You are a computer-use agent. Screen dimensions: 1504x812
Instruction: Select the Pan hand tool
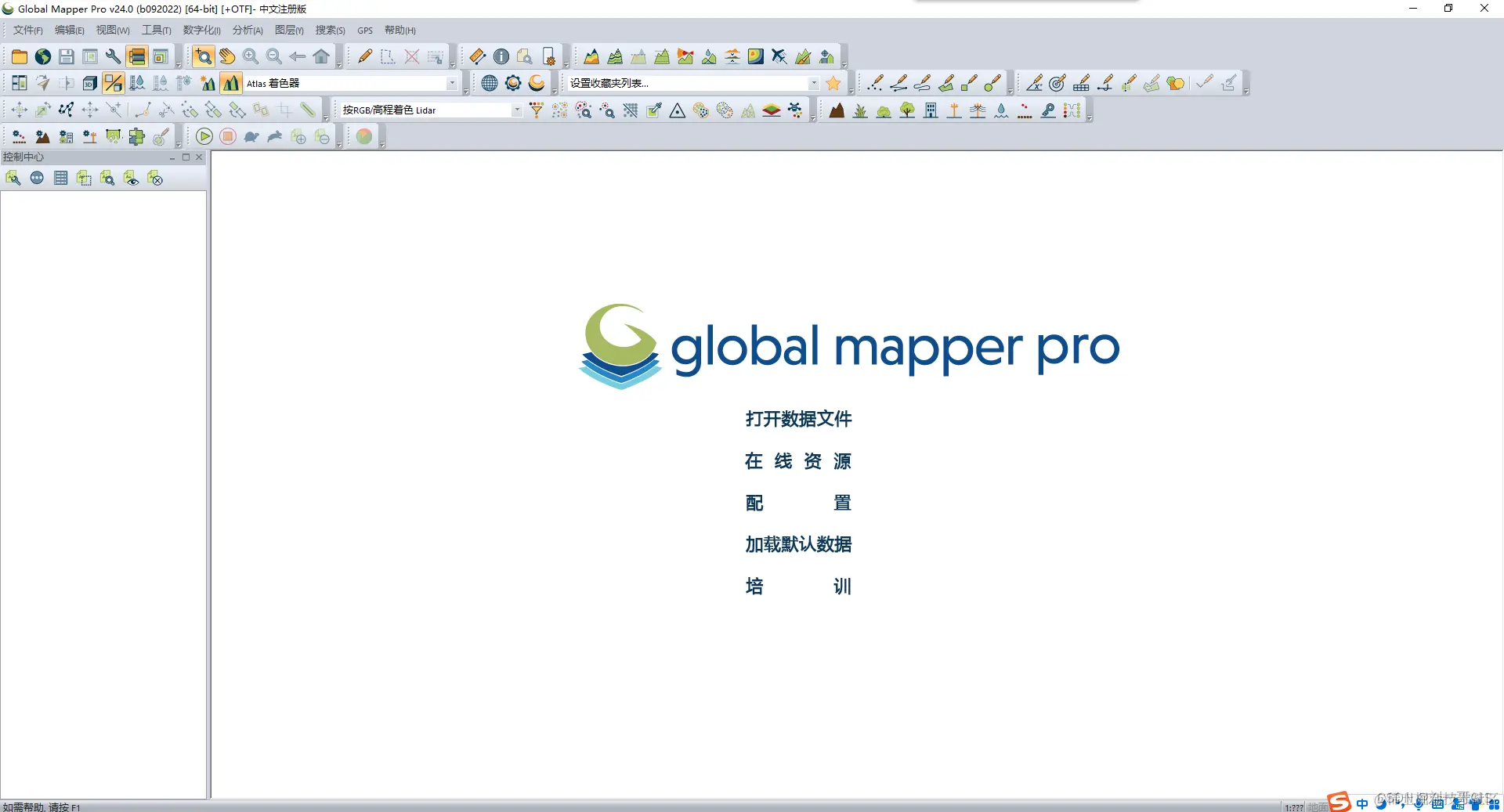click(227, 56)
